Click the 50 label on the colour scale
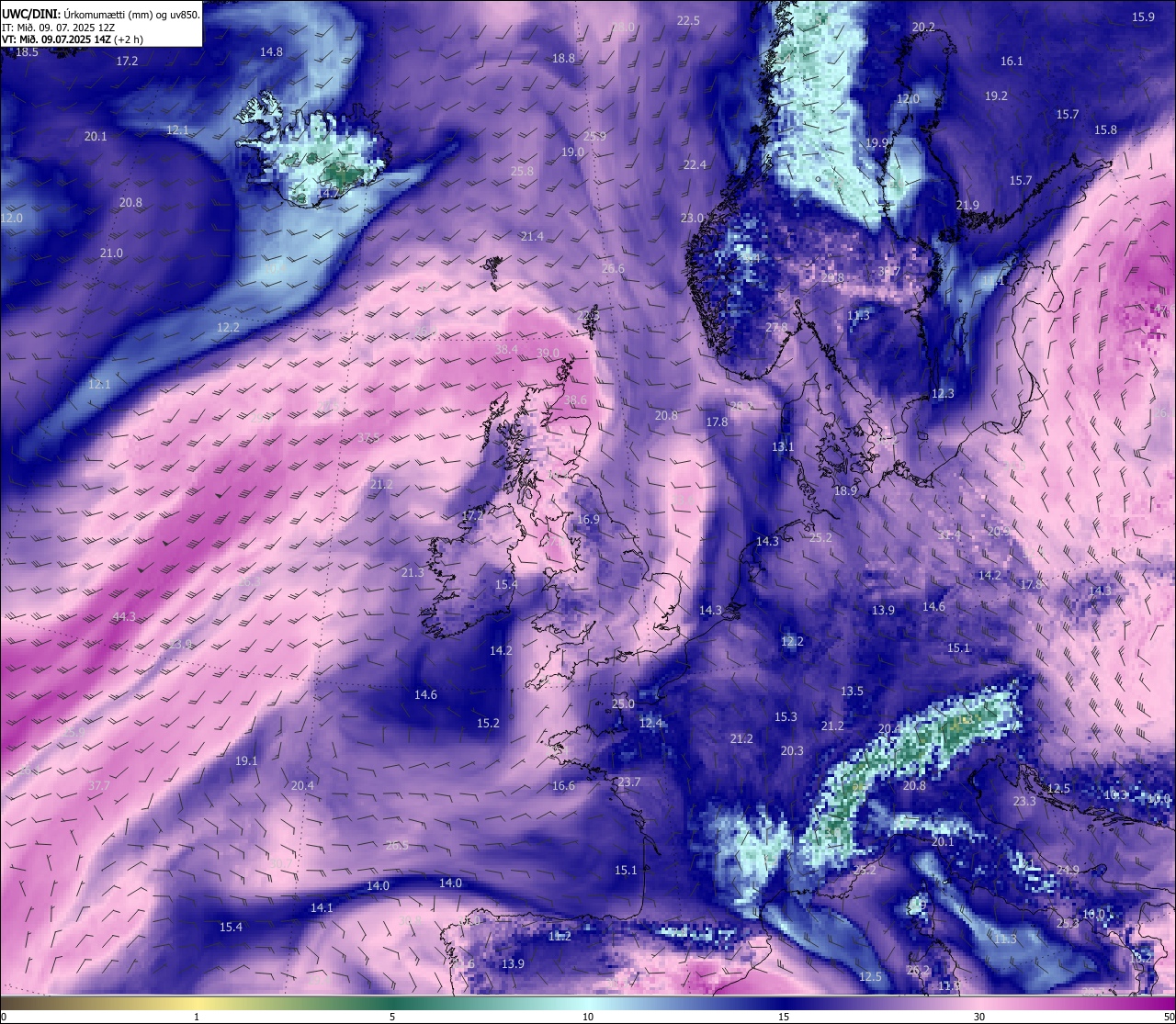The width and height of the screenshot is (1176, 1024). [x=1168, y=1017]
